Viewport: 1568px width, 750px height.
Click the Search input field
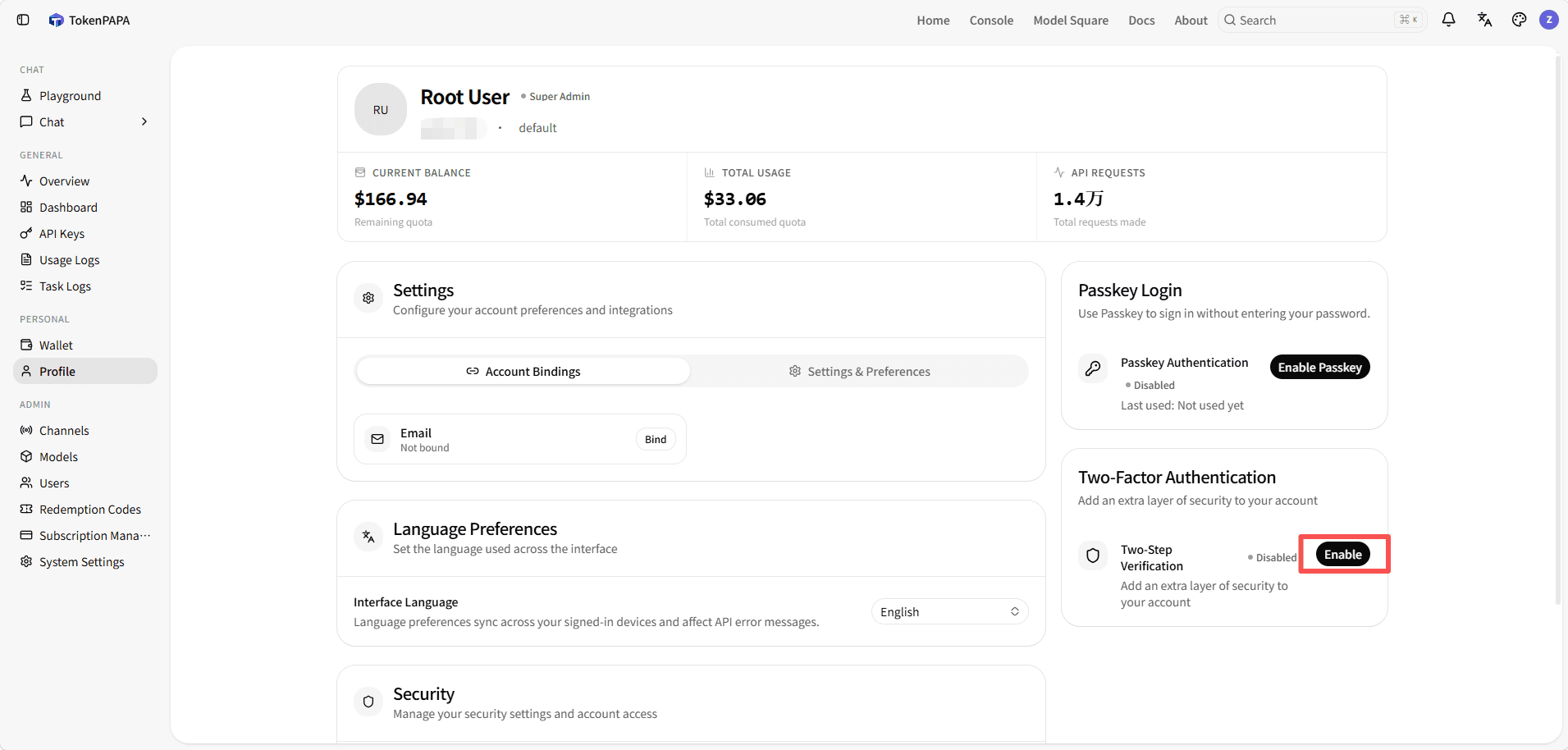[x=1323, y=20]
